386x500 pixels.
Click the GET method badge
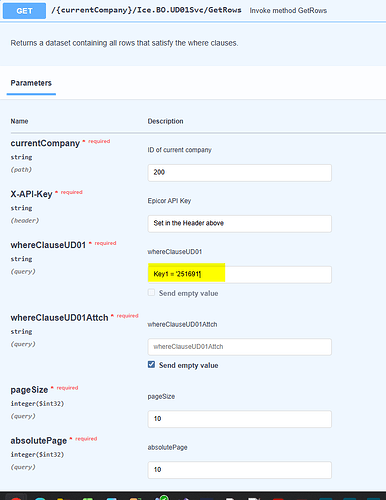point(24,11)
